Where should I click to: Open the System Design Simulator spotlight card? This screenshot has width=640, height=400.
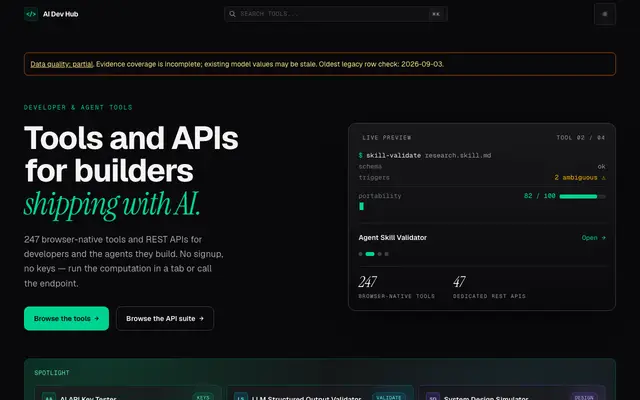coord(512,393)
